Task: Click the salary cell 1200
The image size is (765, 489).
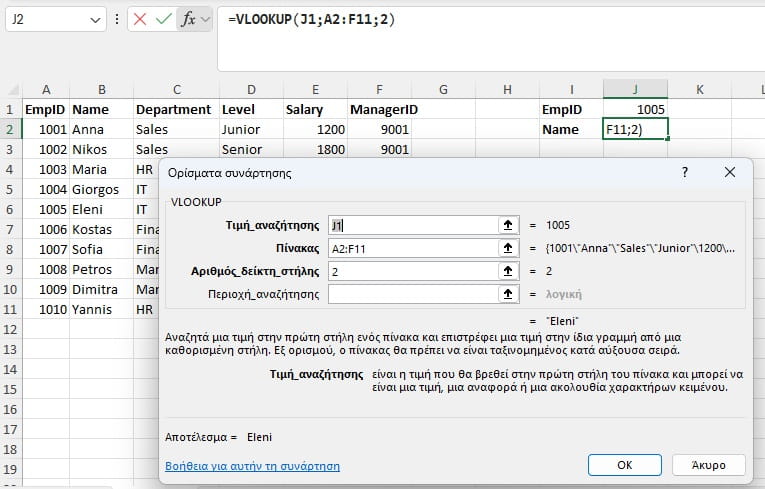Action: coord(315,129)
